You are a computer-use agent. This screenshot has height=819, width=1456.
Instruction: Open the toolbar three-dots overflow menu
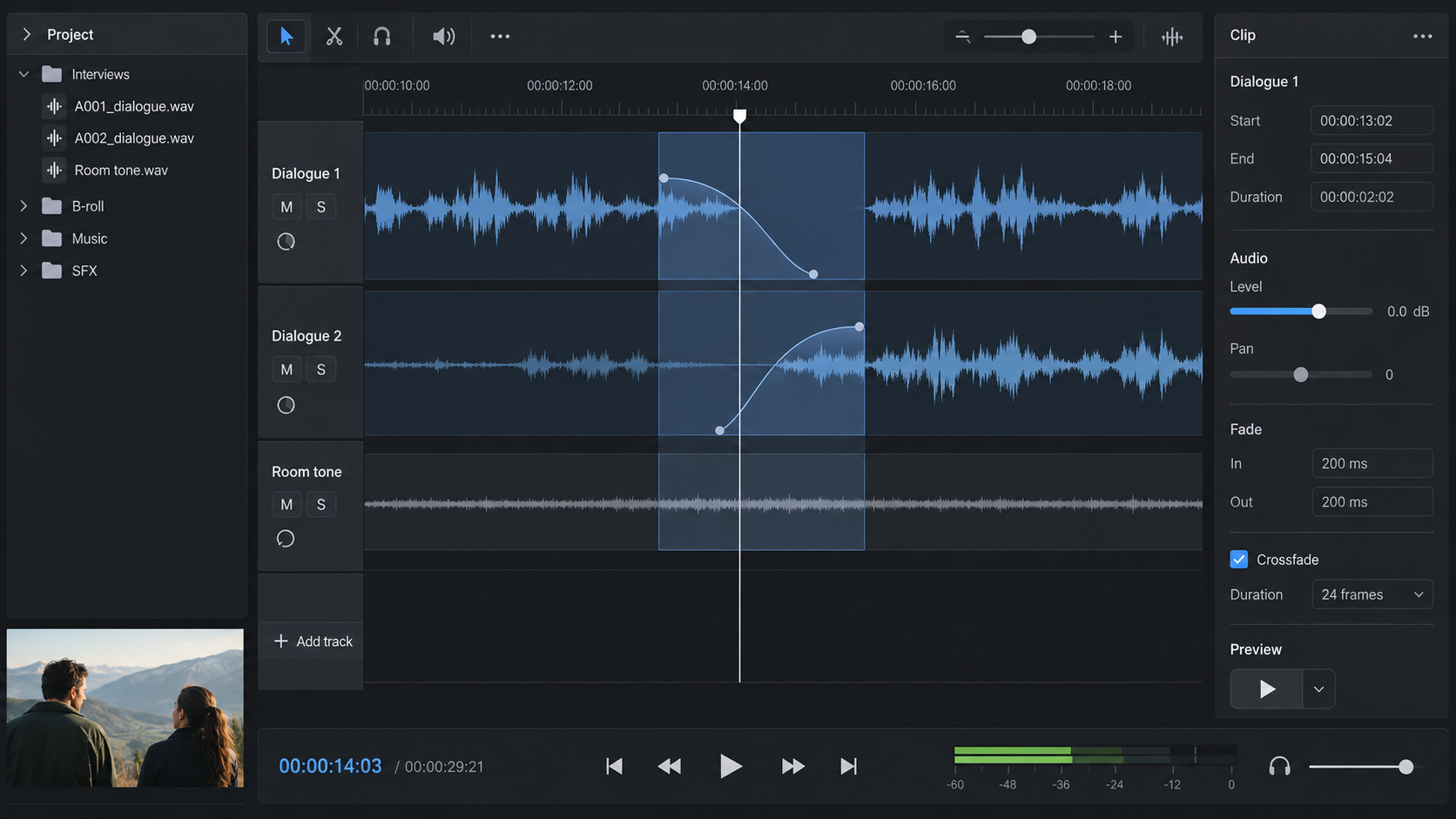coord(500,37)
